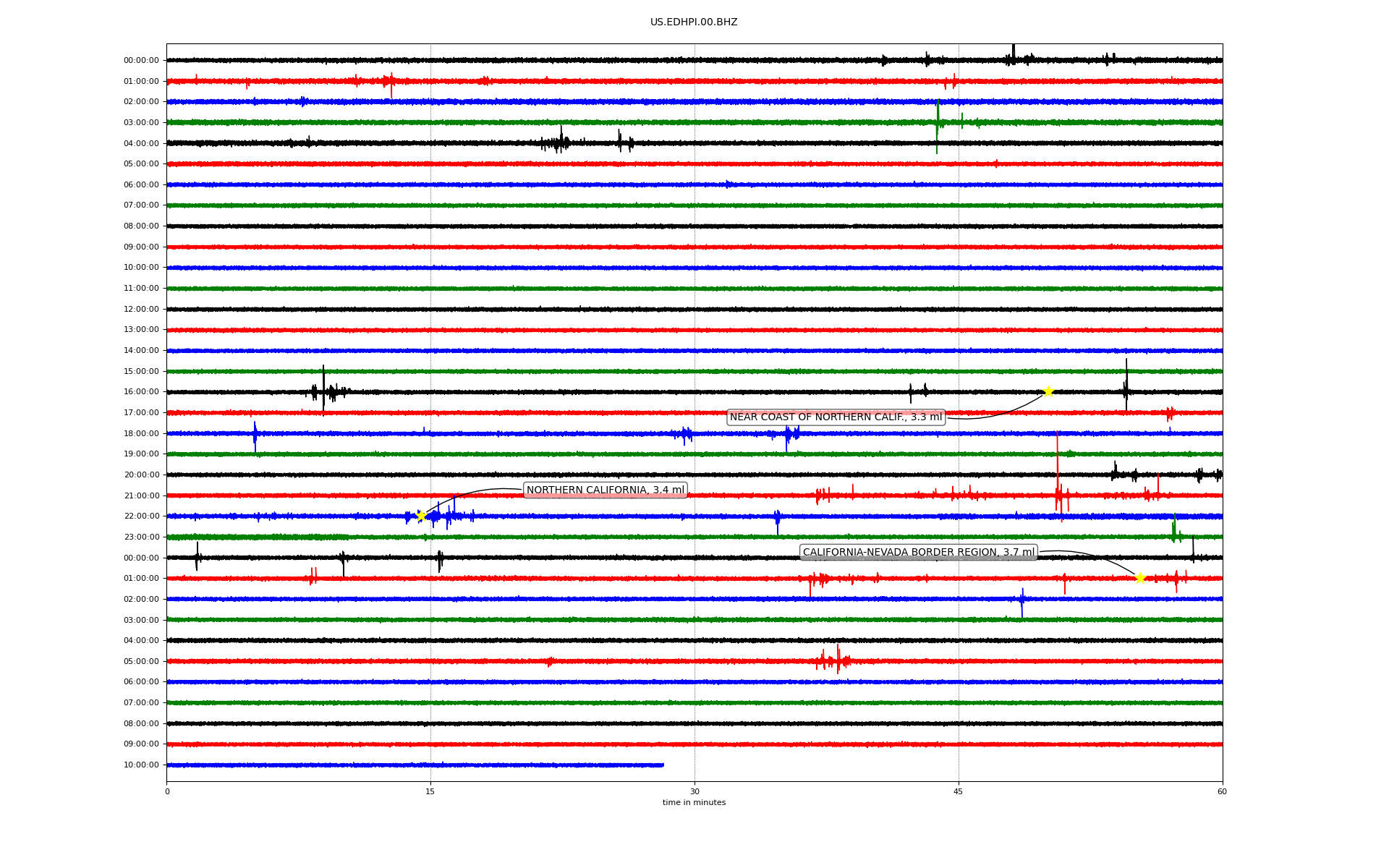This screenshot has width=1389, height=868.
Task: Click the 23:00:00 row label
Action: 141,537
